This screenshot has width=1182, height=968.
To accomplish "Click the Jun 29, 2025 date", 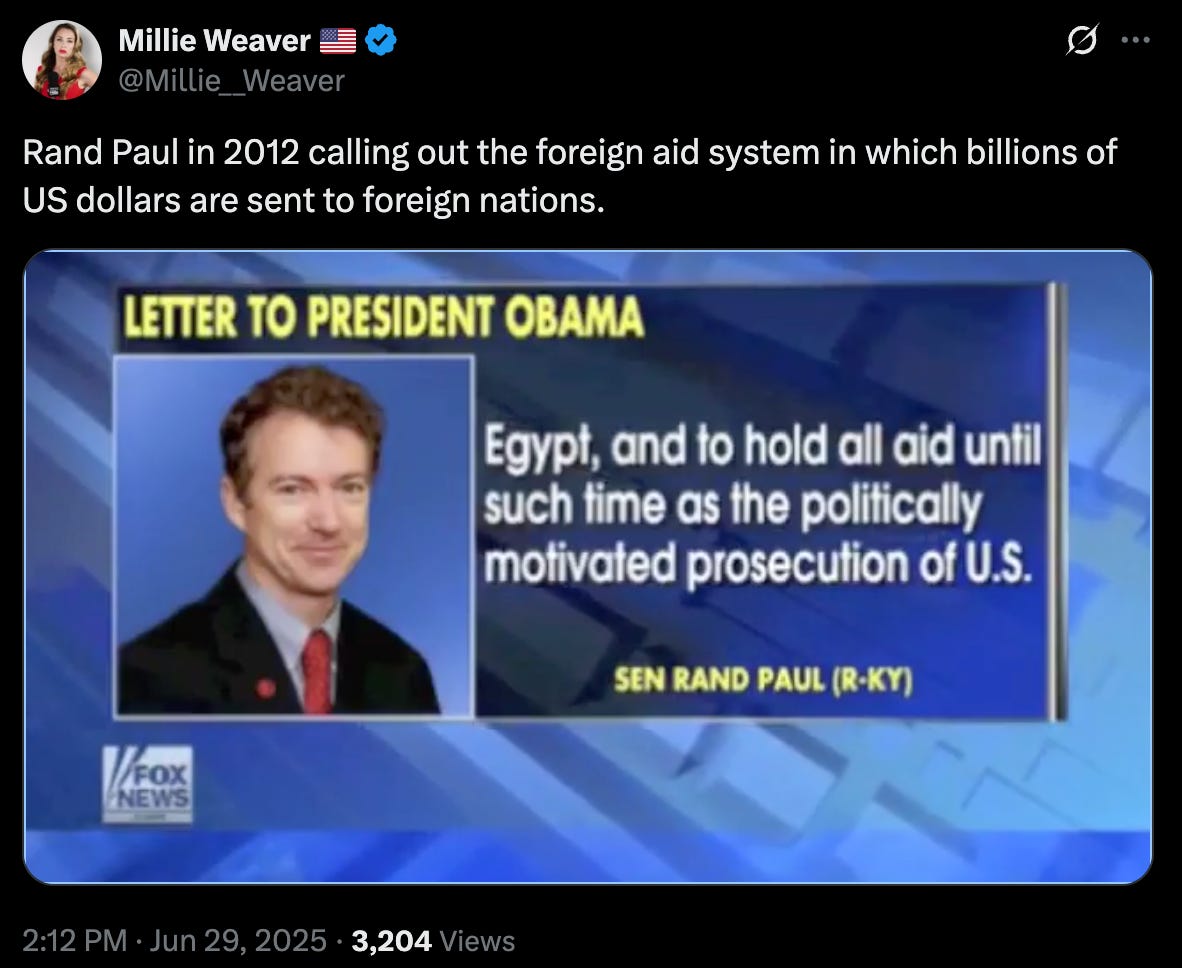I will (x=238, y=941).
